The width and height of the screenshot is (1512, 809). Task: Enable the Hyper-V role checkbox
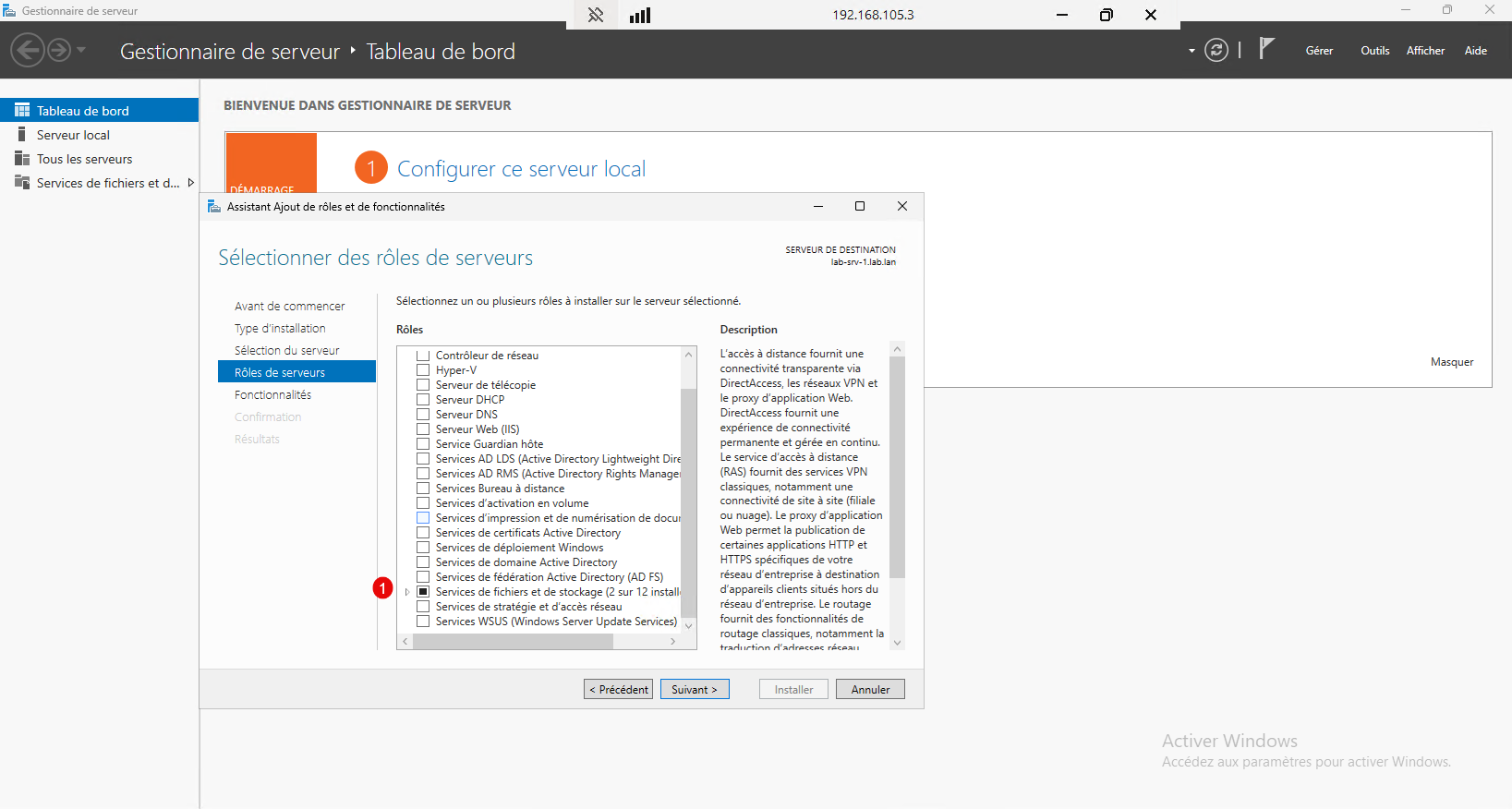coord(423,370)
